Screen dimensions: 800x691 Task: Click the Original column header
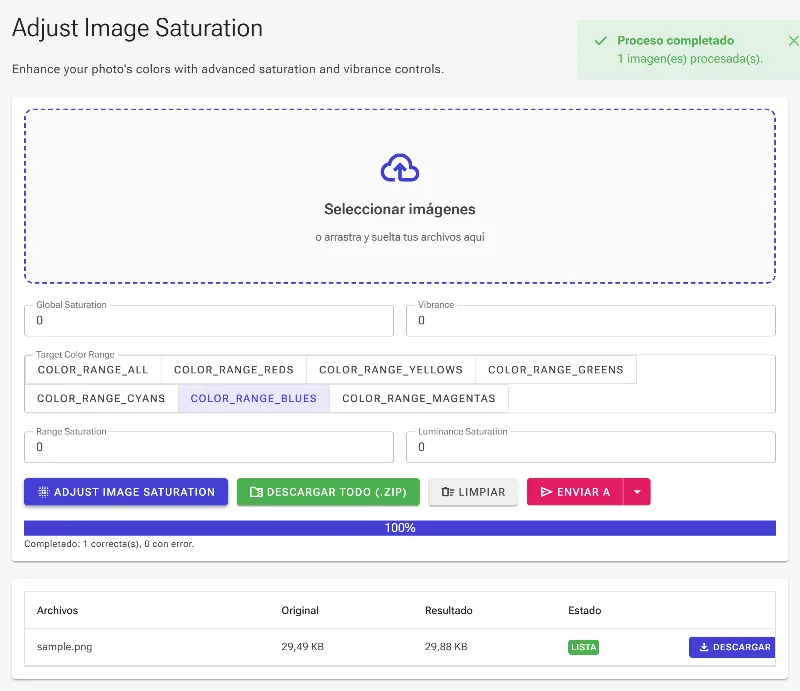coord(300,610)
